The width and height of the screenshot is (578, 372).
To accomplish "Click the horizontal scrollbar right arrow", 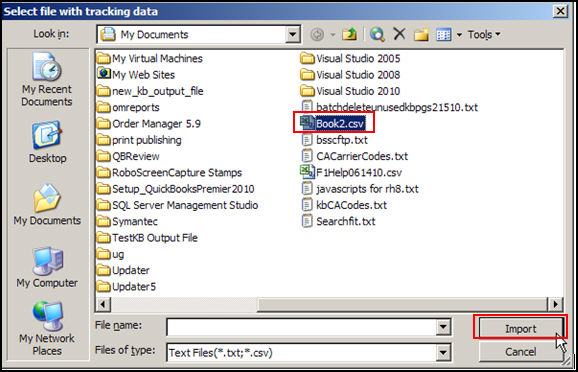I will [555, 304].
